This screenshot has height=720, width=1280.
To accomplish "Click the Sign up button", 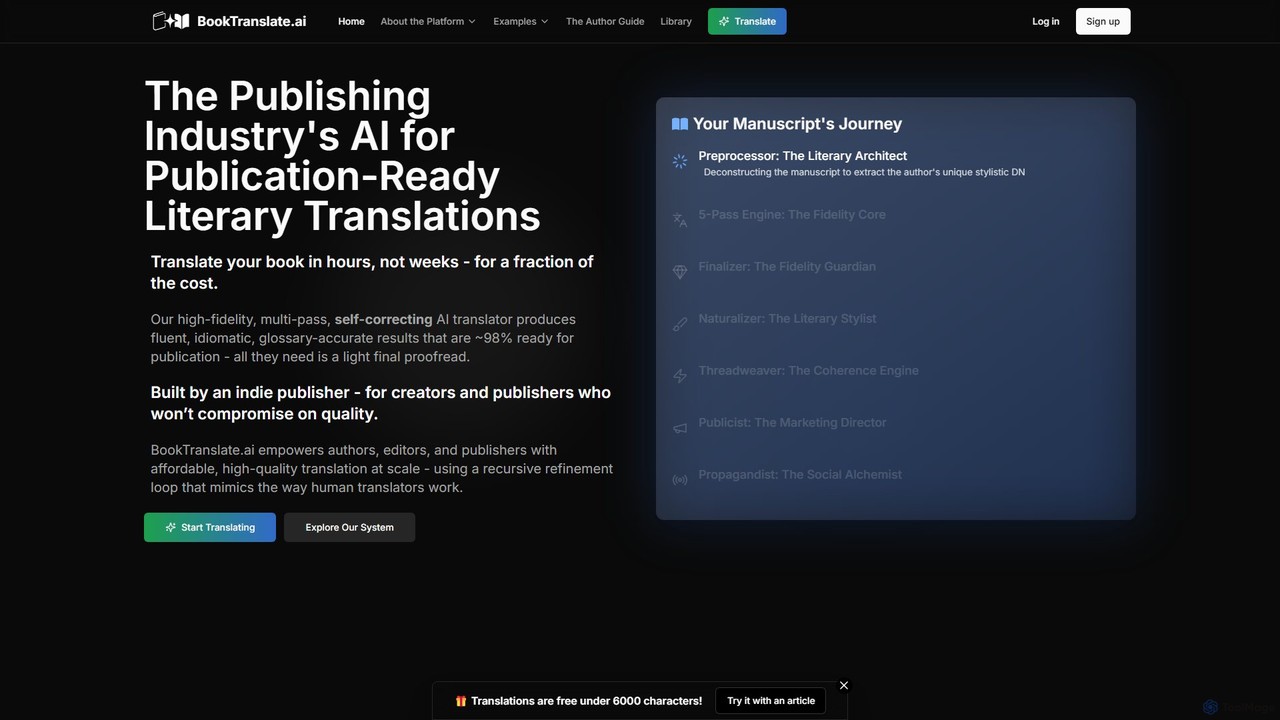I will pyautogui.click(x=1103, y=21).
